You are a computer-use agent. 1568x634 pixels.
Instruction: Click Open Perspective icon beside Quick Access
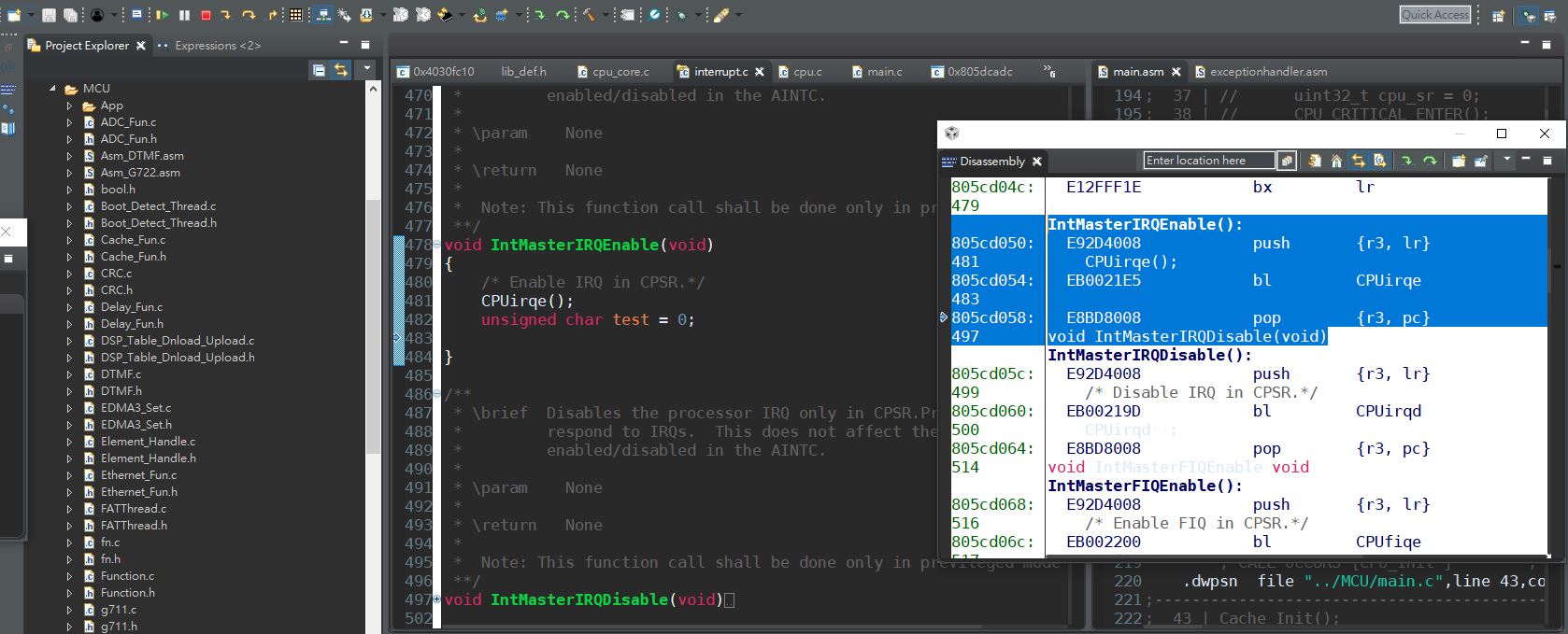coord(1498,15)
